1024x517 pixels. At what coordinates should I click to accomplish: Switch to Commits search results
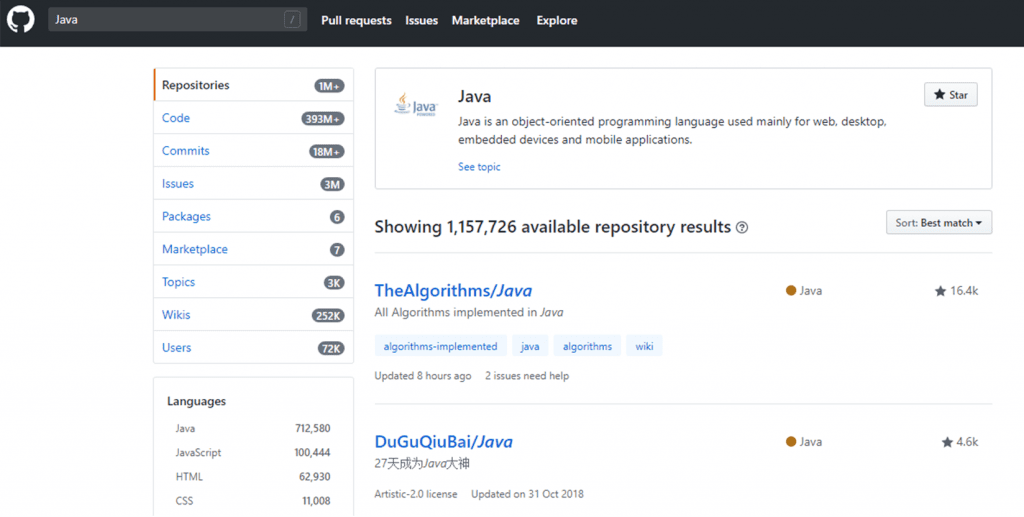coord(186,151)
